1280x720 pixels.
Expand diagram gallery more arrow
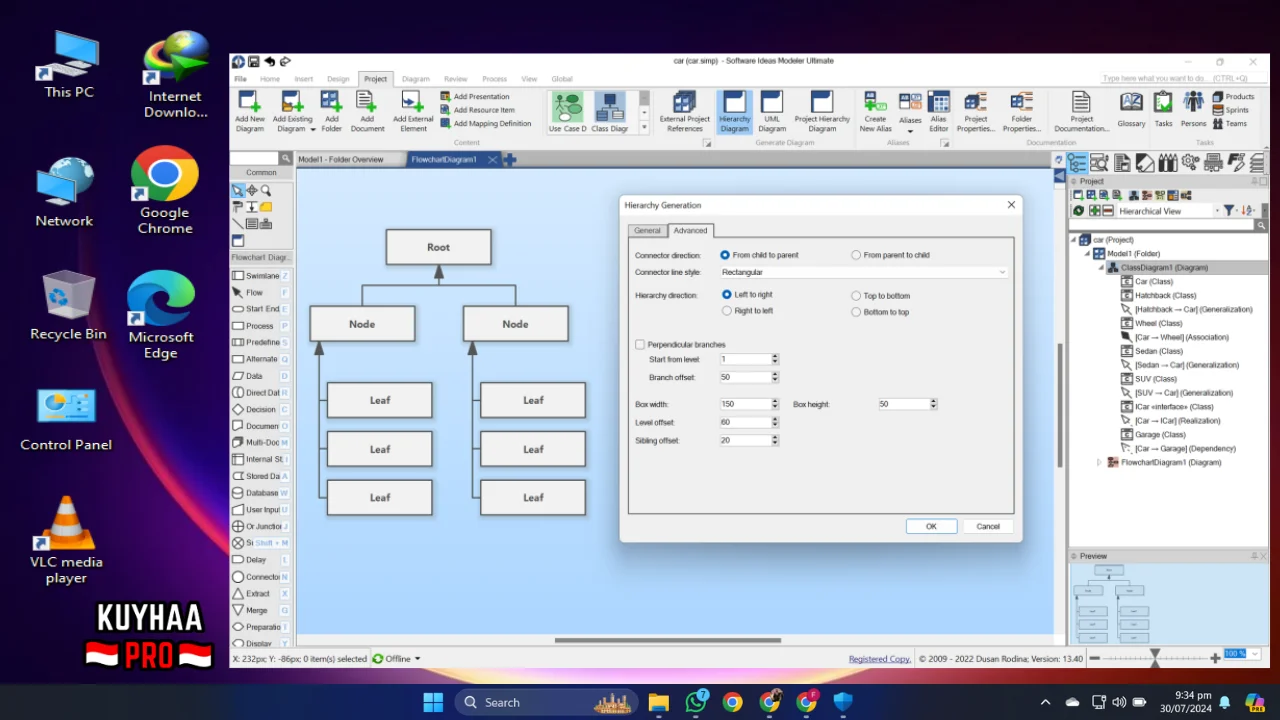645,127
